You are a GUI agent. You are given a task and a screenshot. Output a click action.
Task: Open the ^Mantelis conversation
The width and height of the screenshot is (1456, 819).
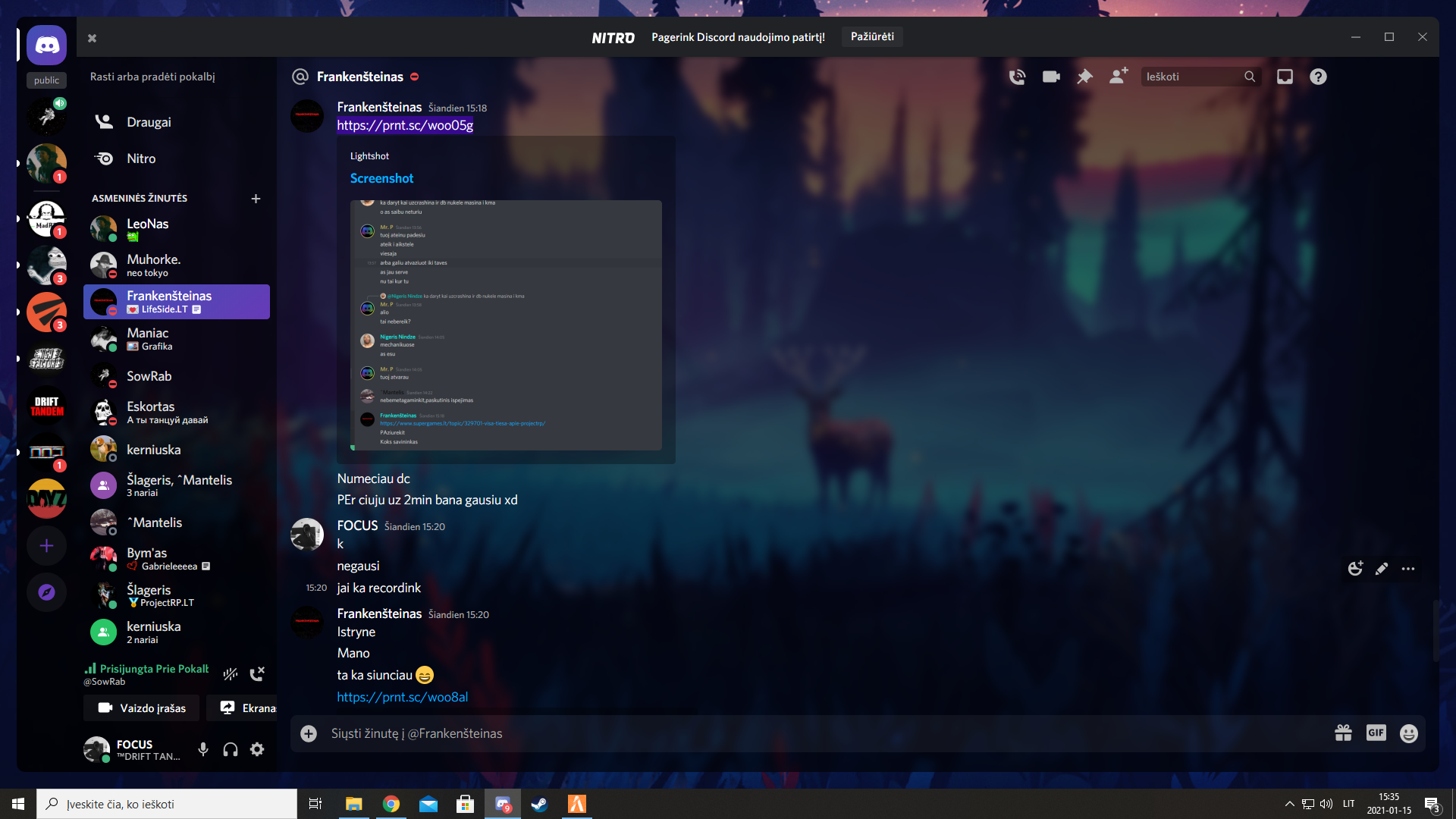point(177,522)
